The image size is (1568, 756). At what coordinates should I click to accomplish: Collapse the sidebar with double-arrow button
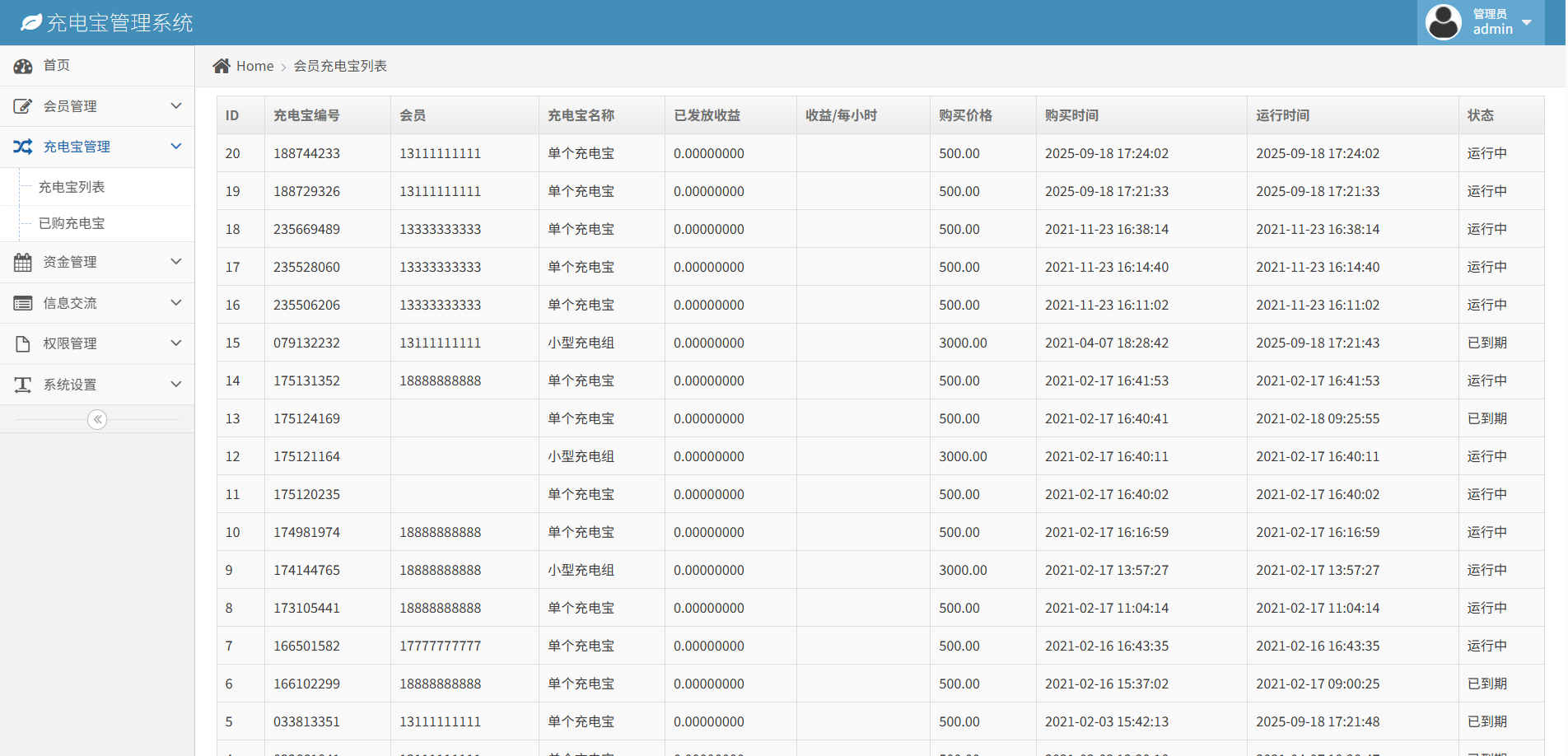click(97, 420)
